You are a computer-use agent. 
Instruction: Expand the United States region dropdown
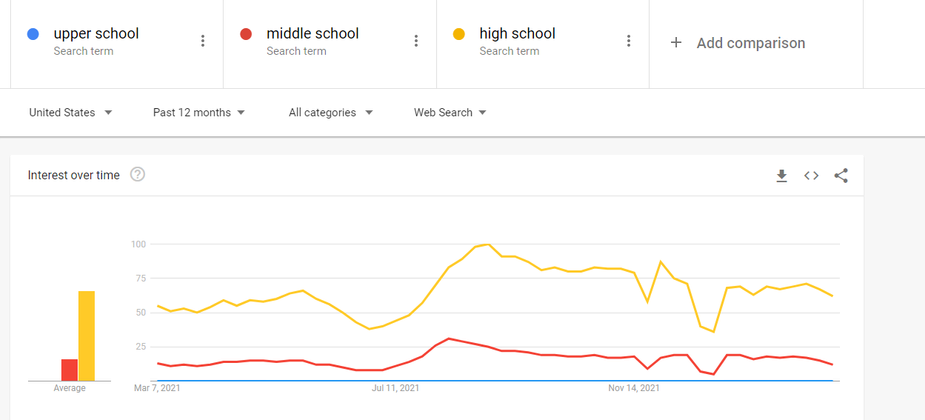[70, 112]
